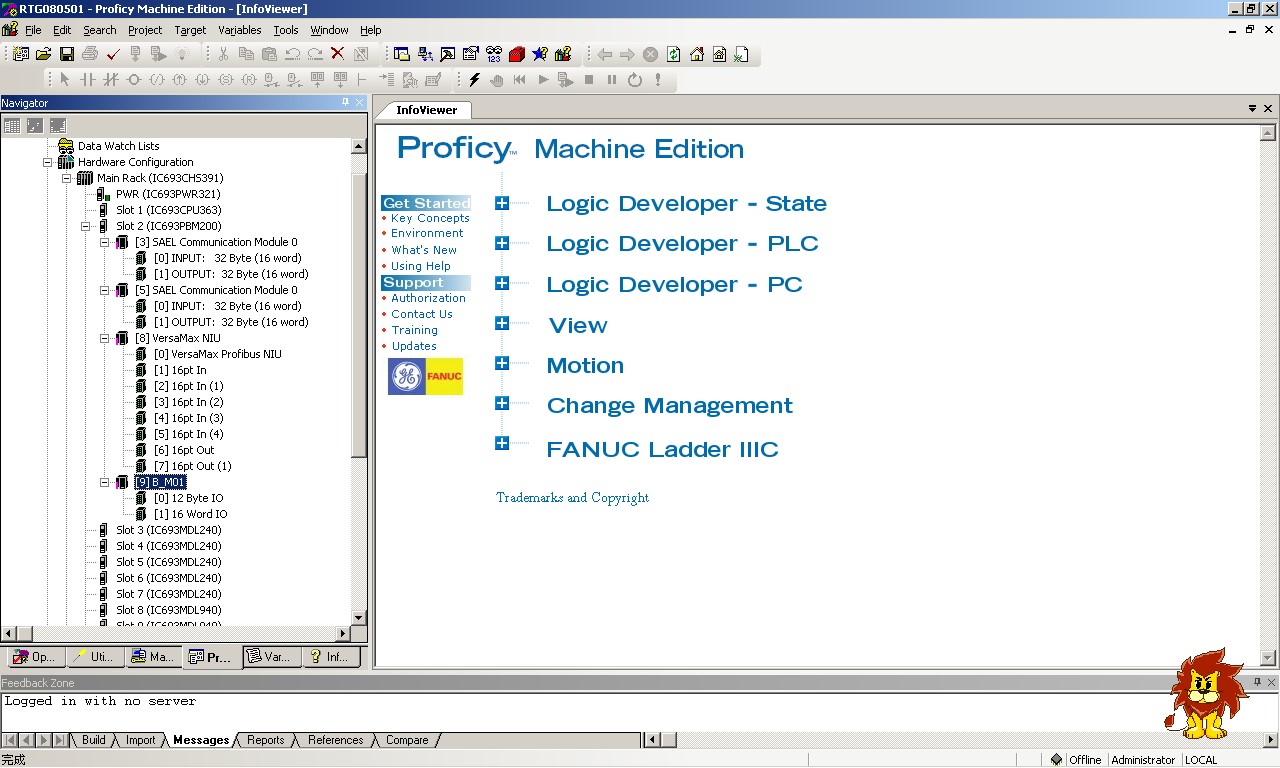Viewport: 1280px width, 768px height.
Task: Click the red Toolchest toolbox icon
Action: [516, 54]
